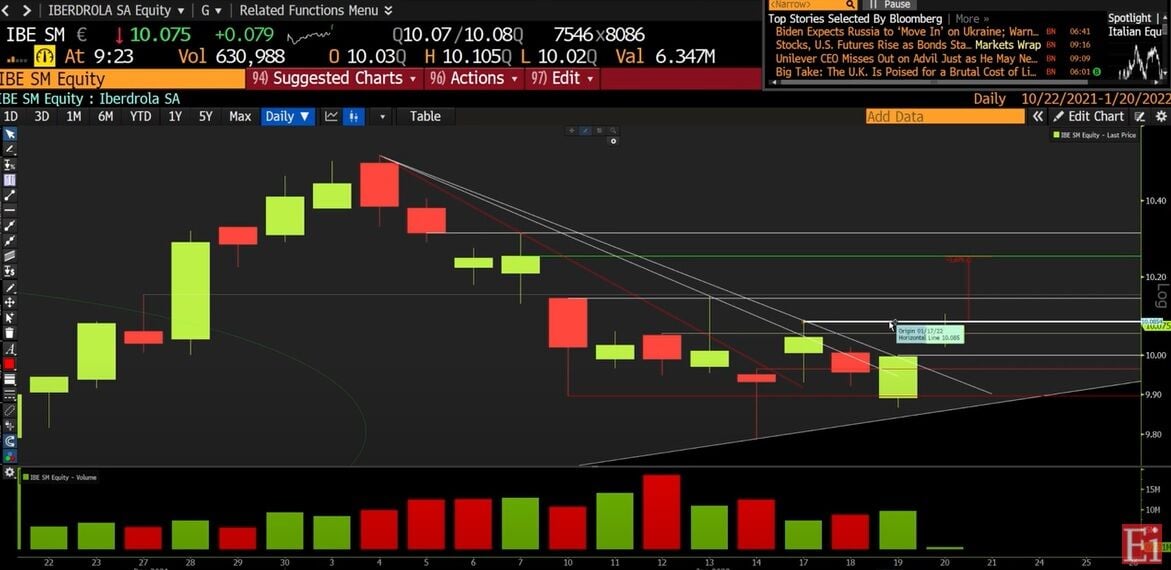Open Related Functions Menu
Viewport: 1171px width, 570px height.
(315, 10)
